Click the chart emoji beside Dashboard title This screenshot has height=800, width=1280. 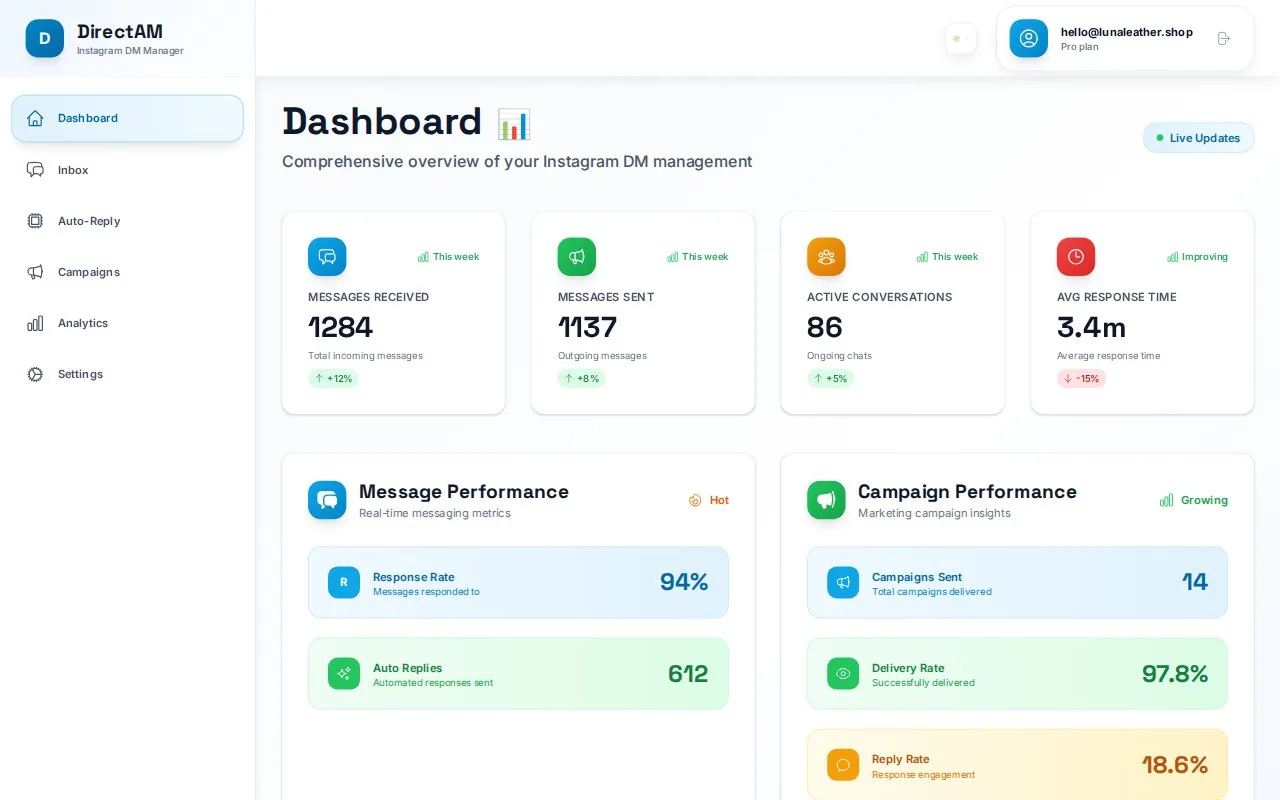coord(514,124)
